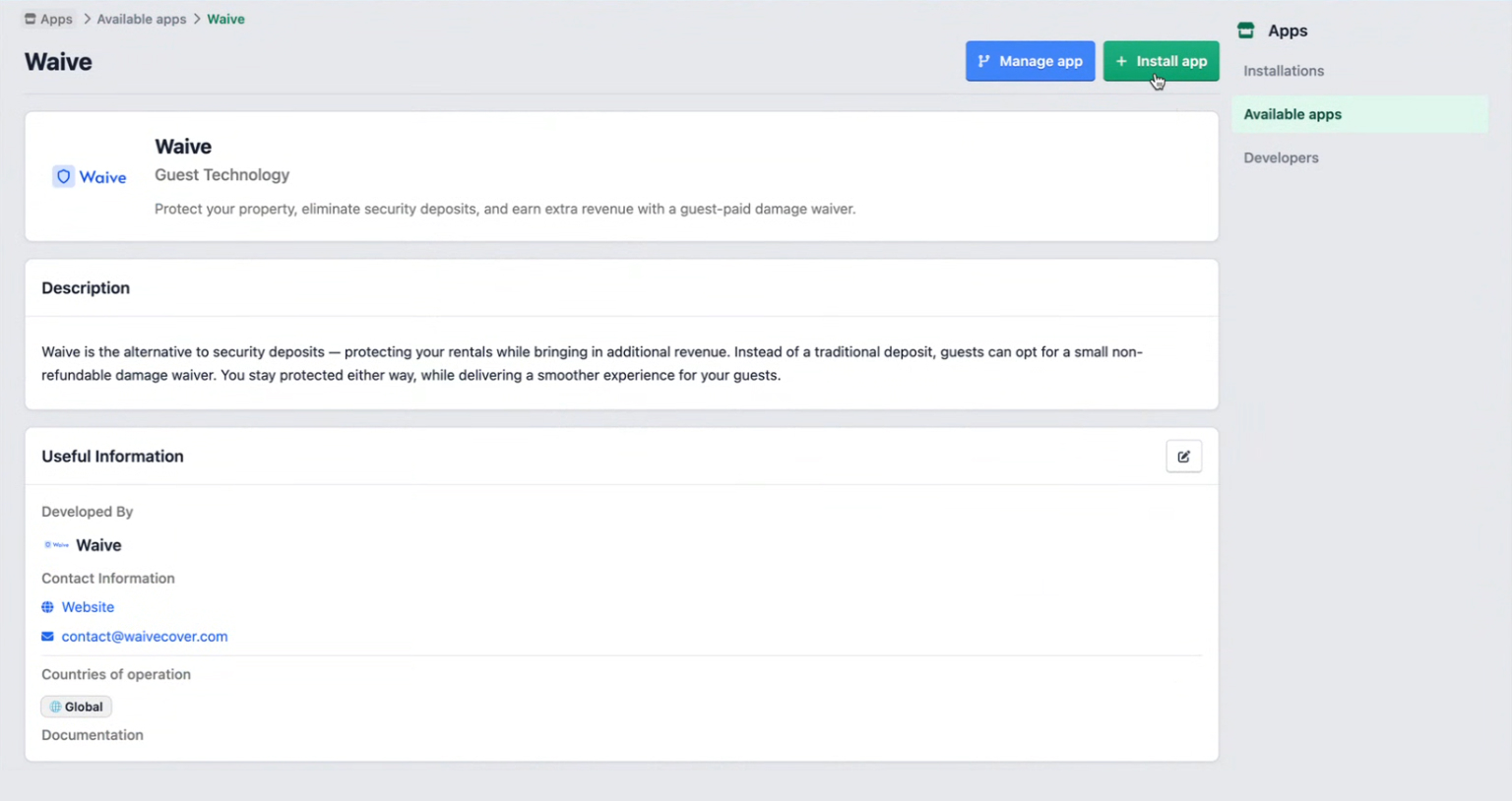Click the Description section heading
This screenshot has width=1512, height=801.
(86, 288)
